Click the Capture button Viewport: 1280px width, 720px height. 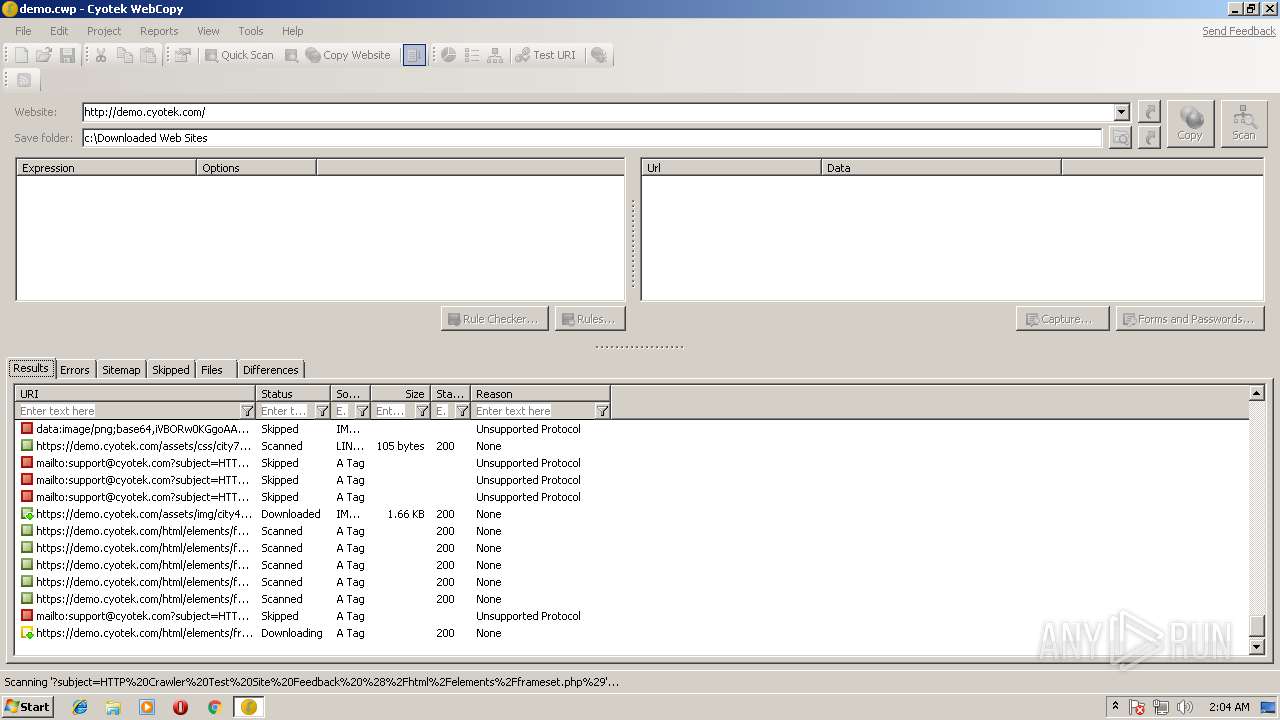[x=1062, y=319]
